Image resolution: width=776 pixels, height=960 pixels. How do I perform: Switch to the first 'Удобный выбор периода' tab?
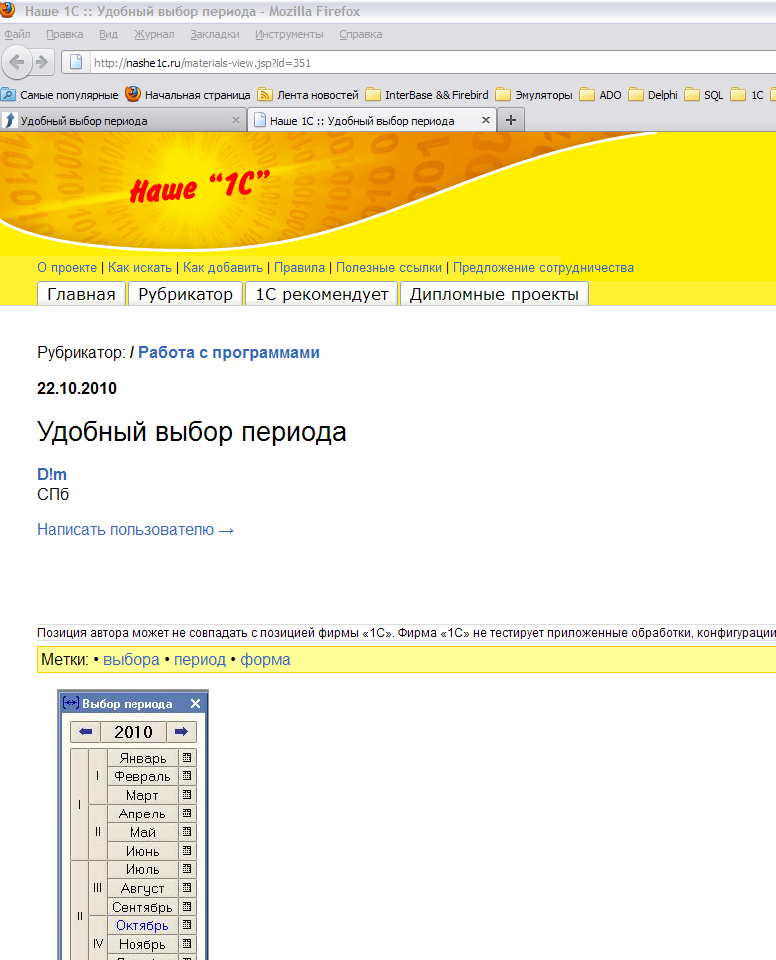click(x=122, y=120)
